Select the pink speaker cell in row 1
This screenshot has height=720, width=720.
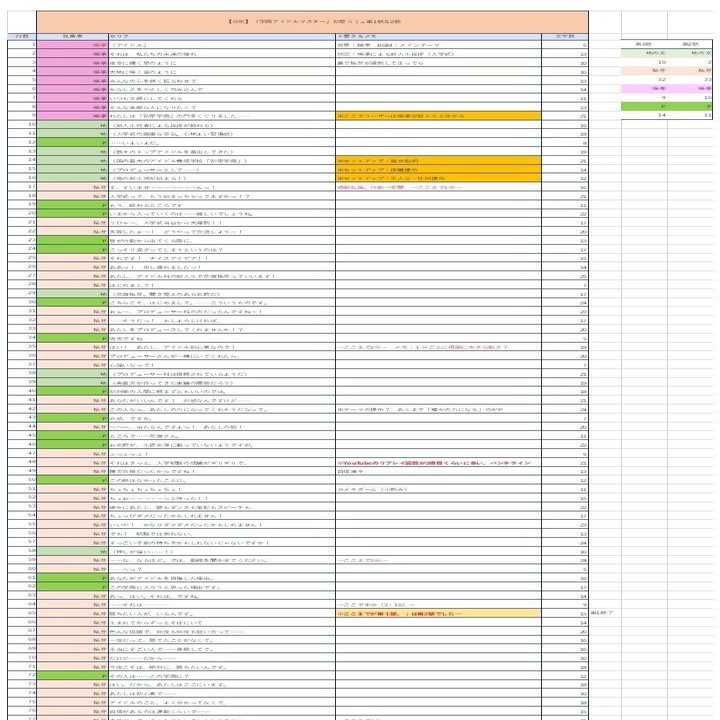(73, 45)
